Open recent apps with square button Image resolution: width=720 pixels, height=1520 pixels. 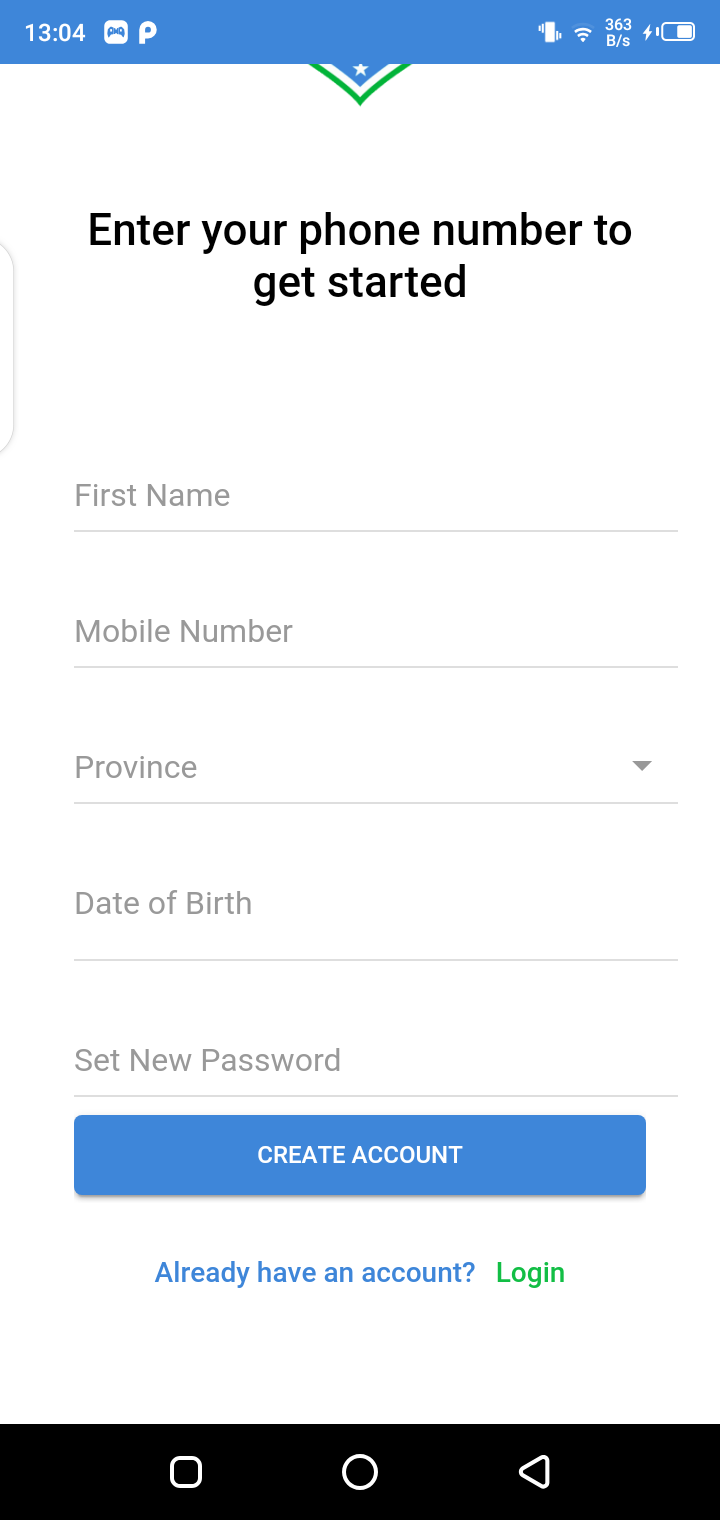pos(186,1472)
